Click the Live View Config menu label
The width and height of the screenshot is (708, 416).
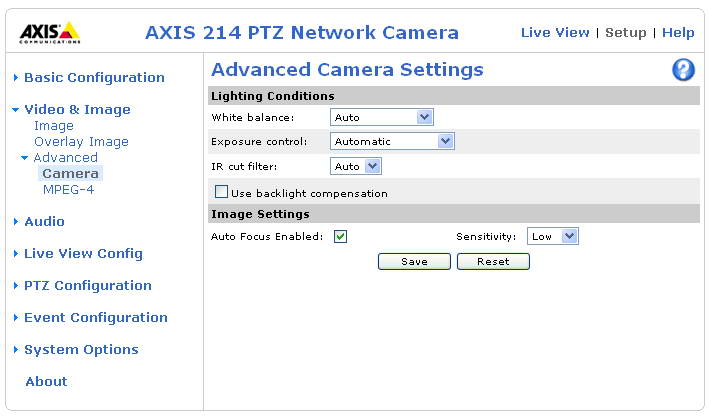click(x=83, y=253)
